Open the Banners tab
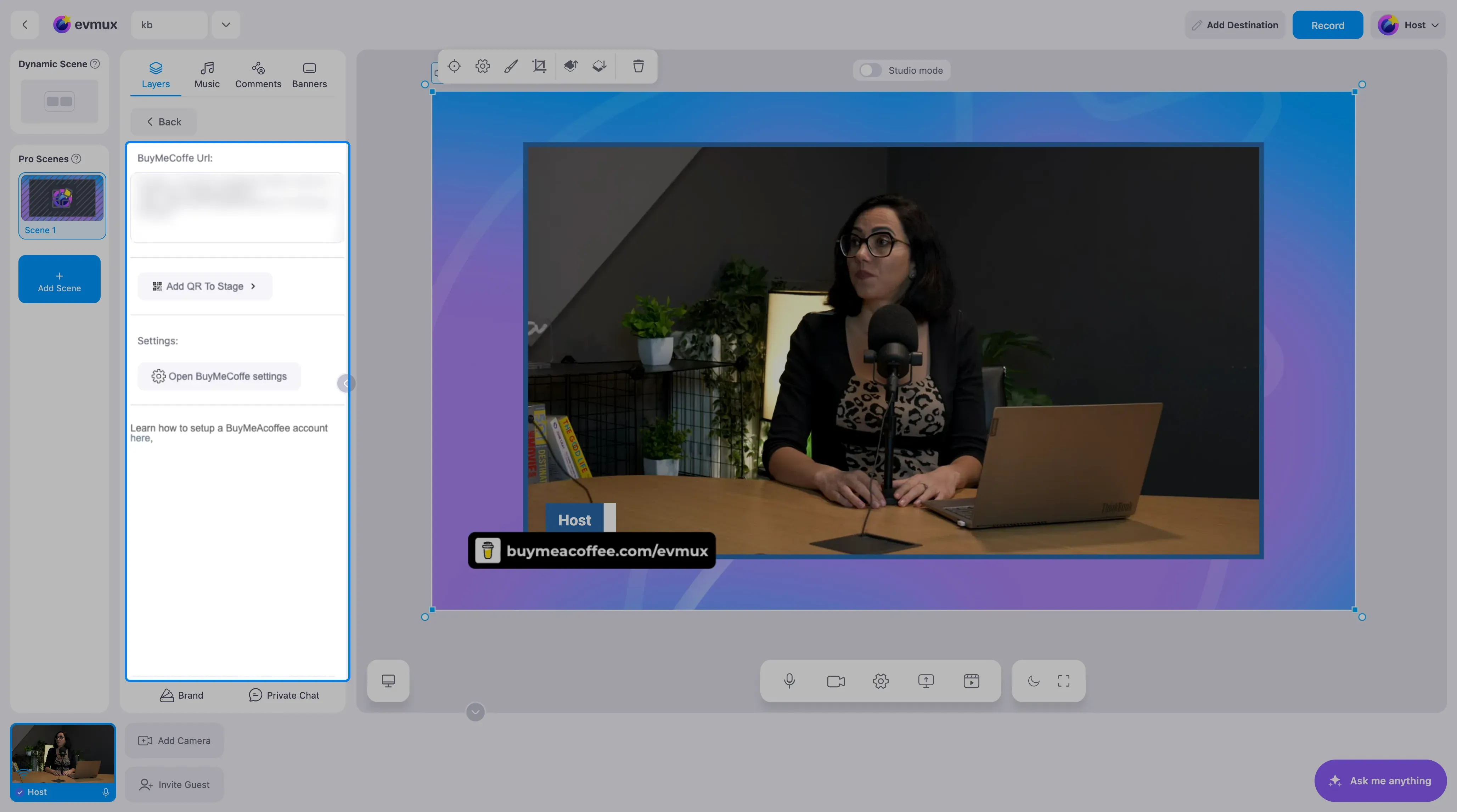Viewport: 1457px width, 812px height. [309, 75]
